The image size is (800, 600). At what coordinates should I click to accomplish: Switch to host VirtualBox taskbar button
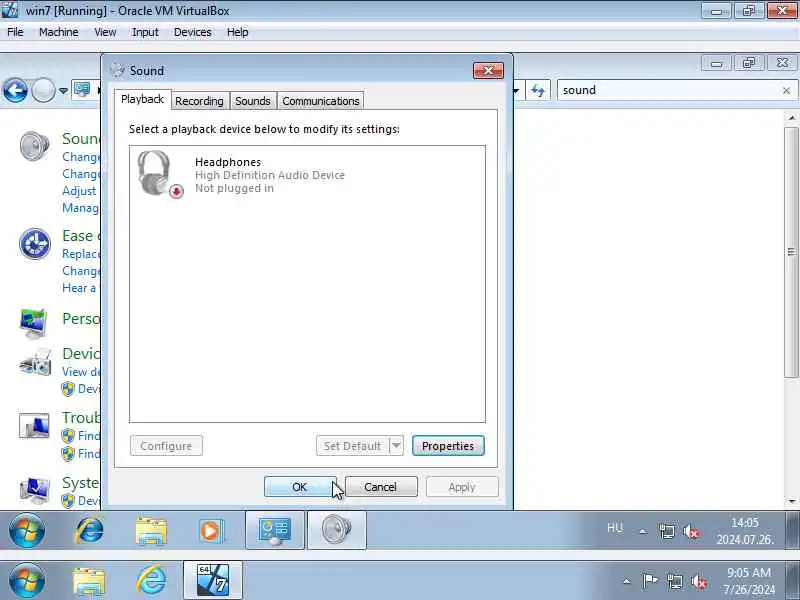coord(213,580)
